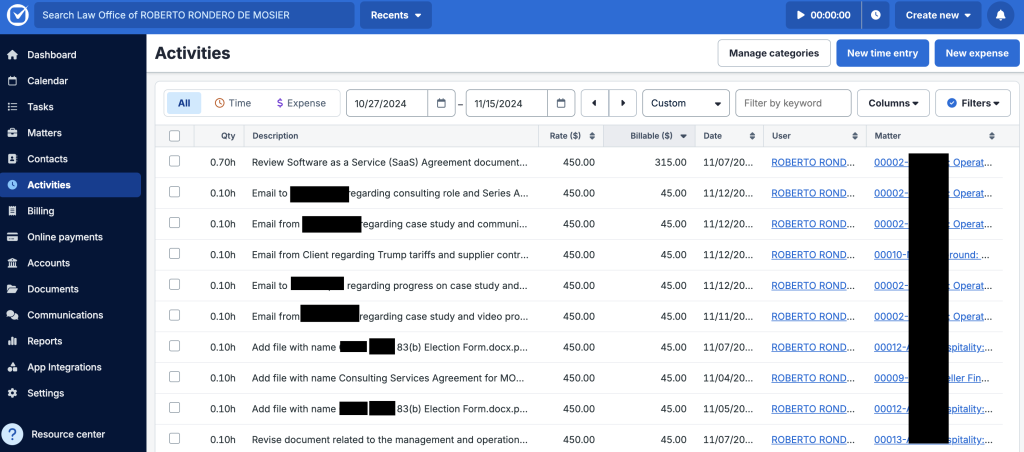The image size is (1024, 452).
Task: Toggle the select-all checkbox in table header
Action: pyautogui.click(x=175, y=136)
